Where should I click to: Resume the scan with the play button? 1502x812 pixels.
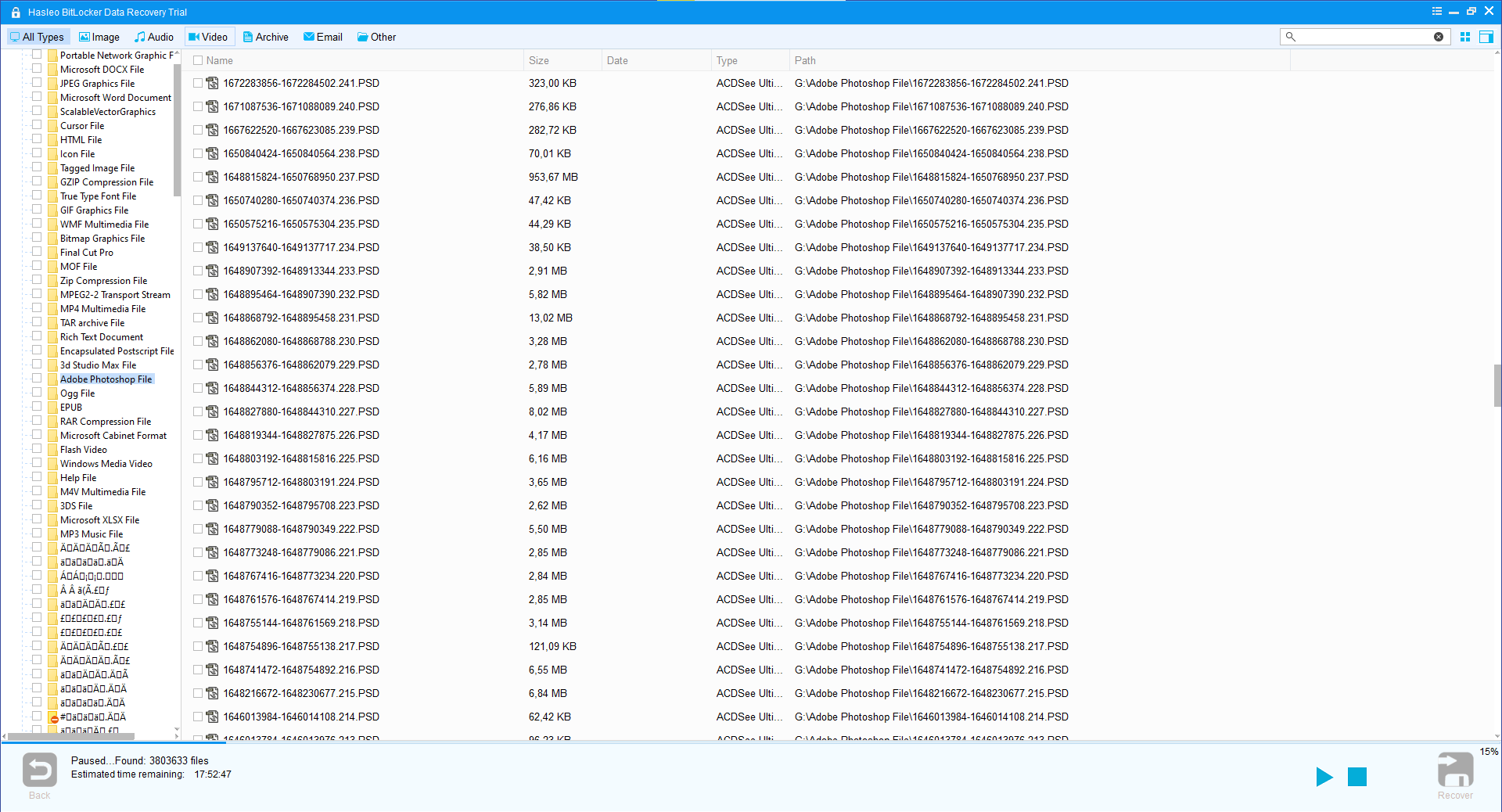1324,777
